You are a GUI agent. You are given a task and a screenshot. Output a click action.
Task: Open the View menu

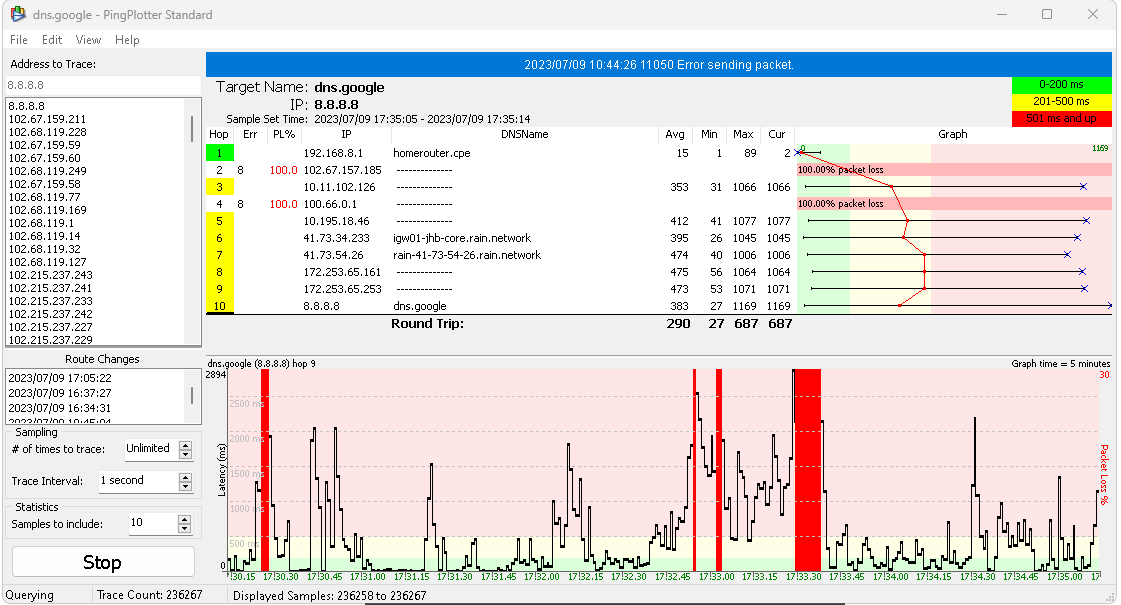pyautogui.click(x=88, y=40)
